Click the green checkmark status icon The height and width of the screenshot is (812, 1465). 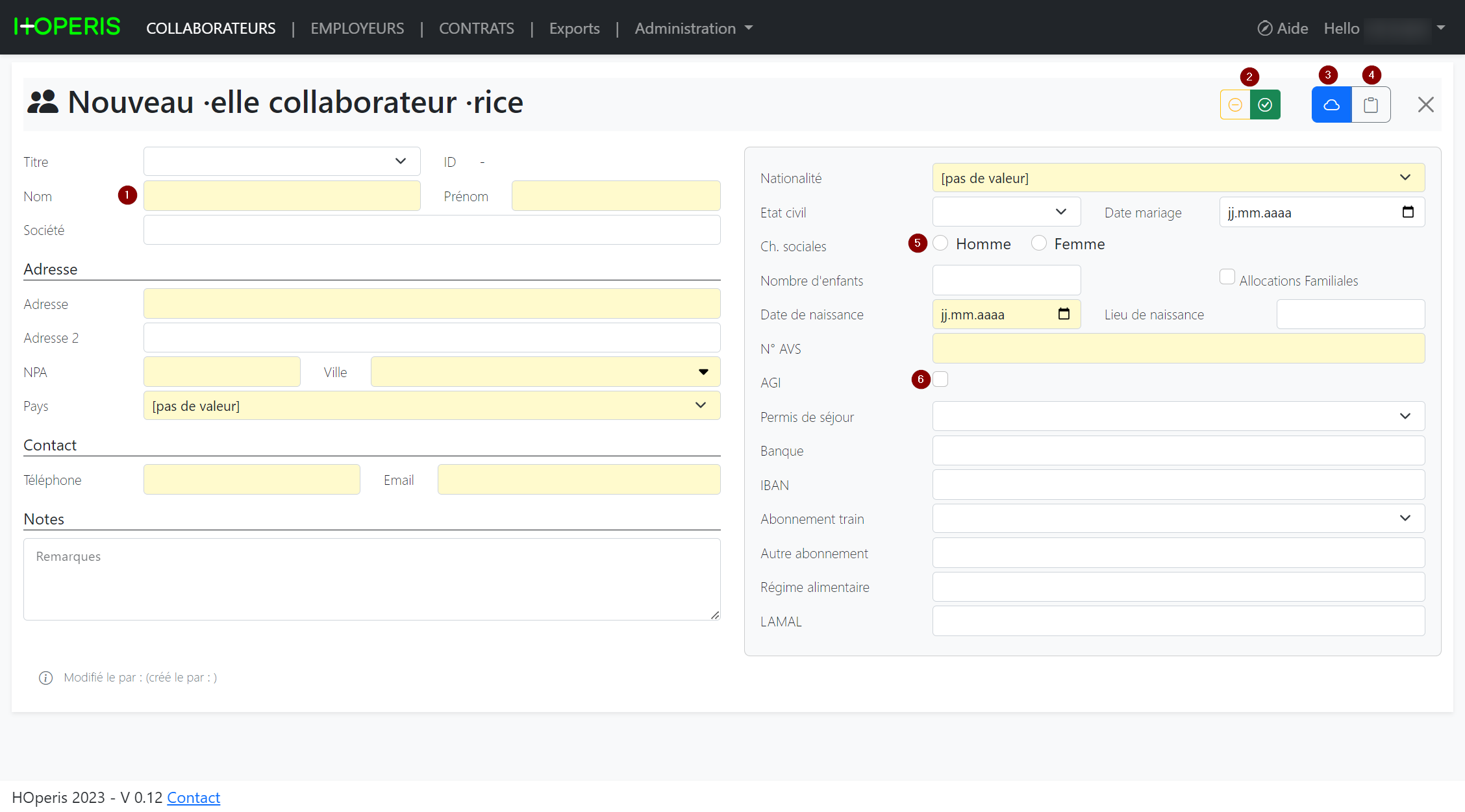[1265, 105]
